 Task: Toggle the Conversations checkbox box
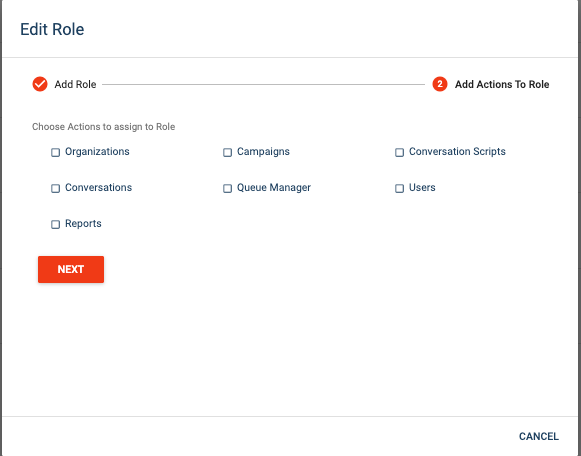pos(56,188)
